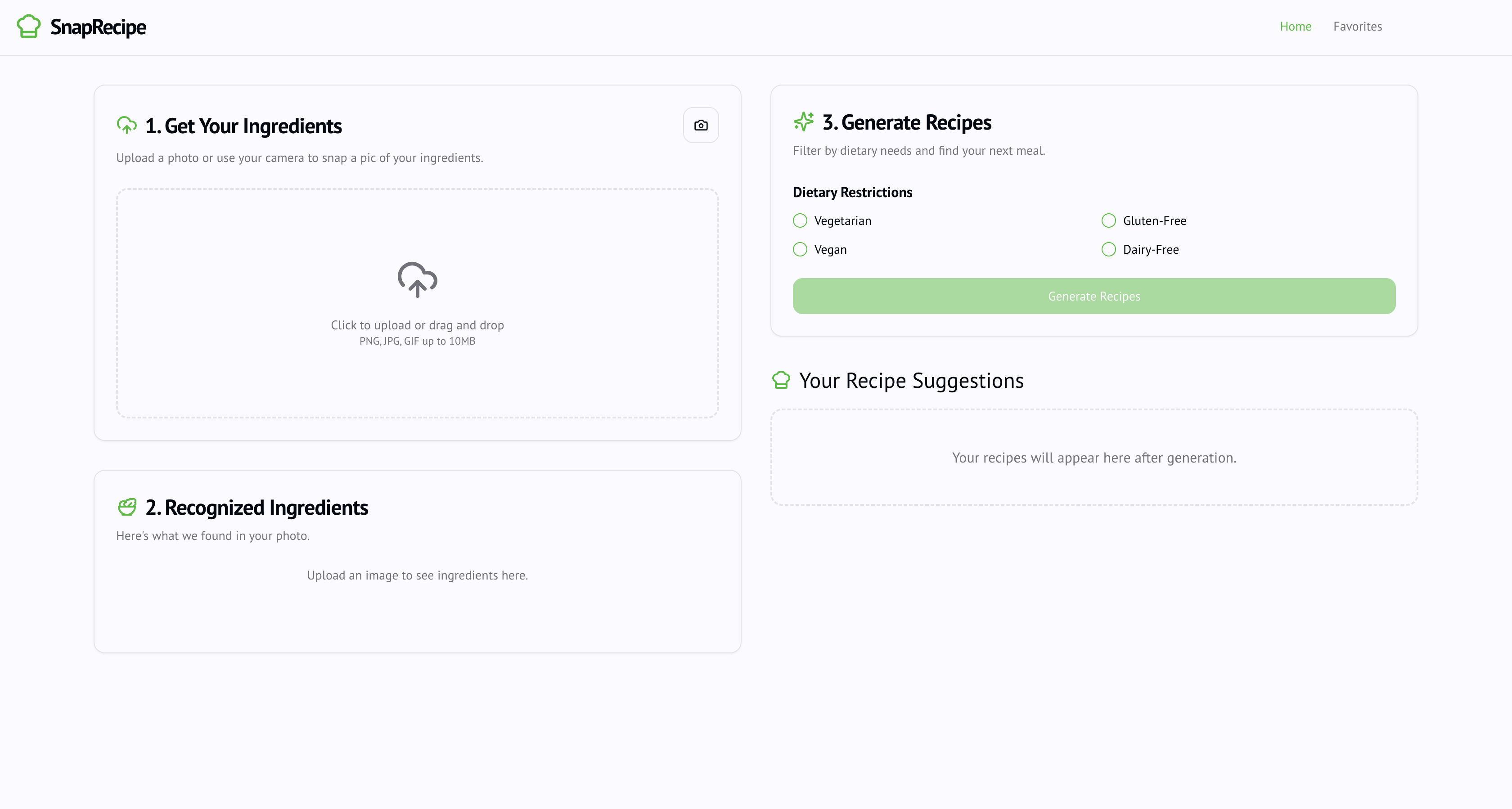Click the cloud upload icon inside the dropzone
The width and height of the screenshot is (1512, 809).
(417, 281)
